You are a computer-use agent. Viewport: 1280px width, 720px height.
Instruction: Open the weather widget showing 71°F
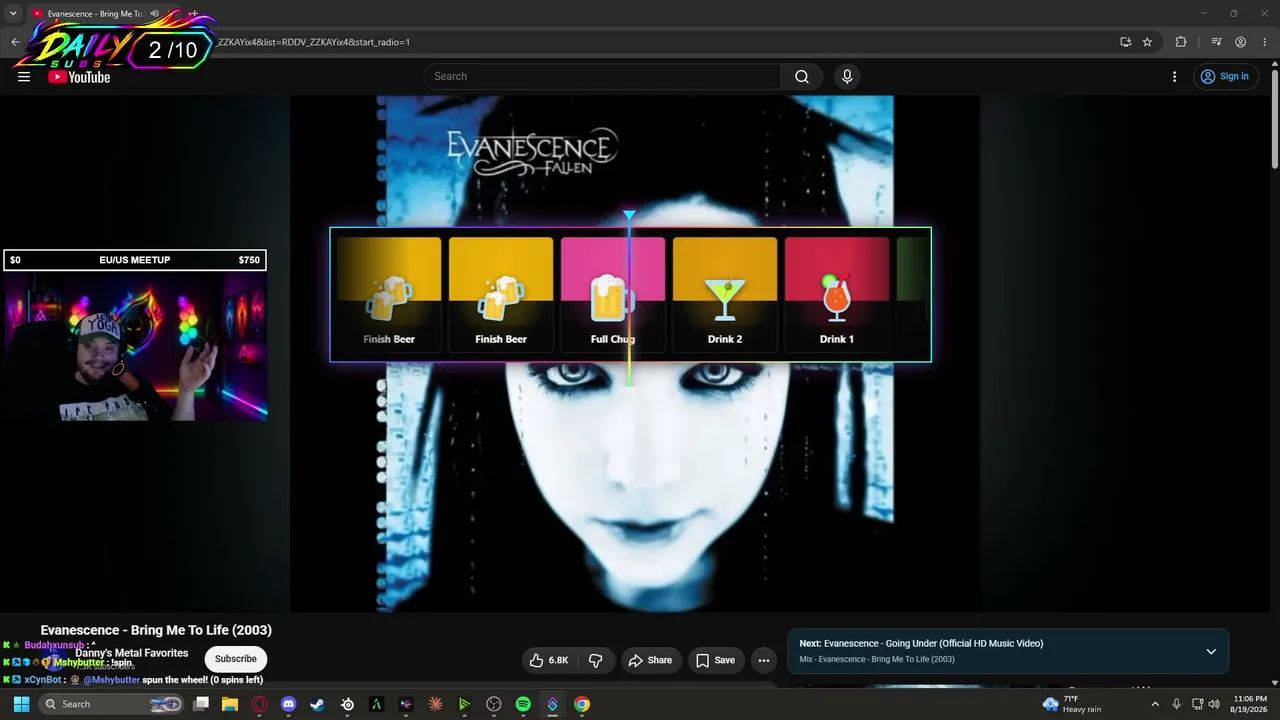click(x=1072, y=704)
